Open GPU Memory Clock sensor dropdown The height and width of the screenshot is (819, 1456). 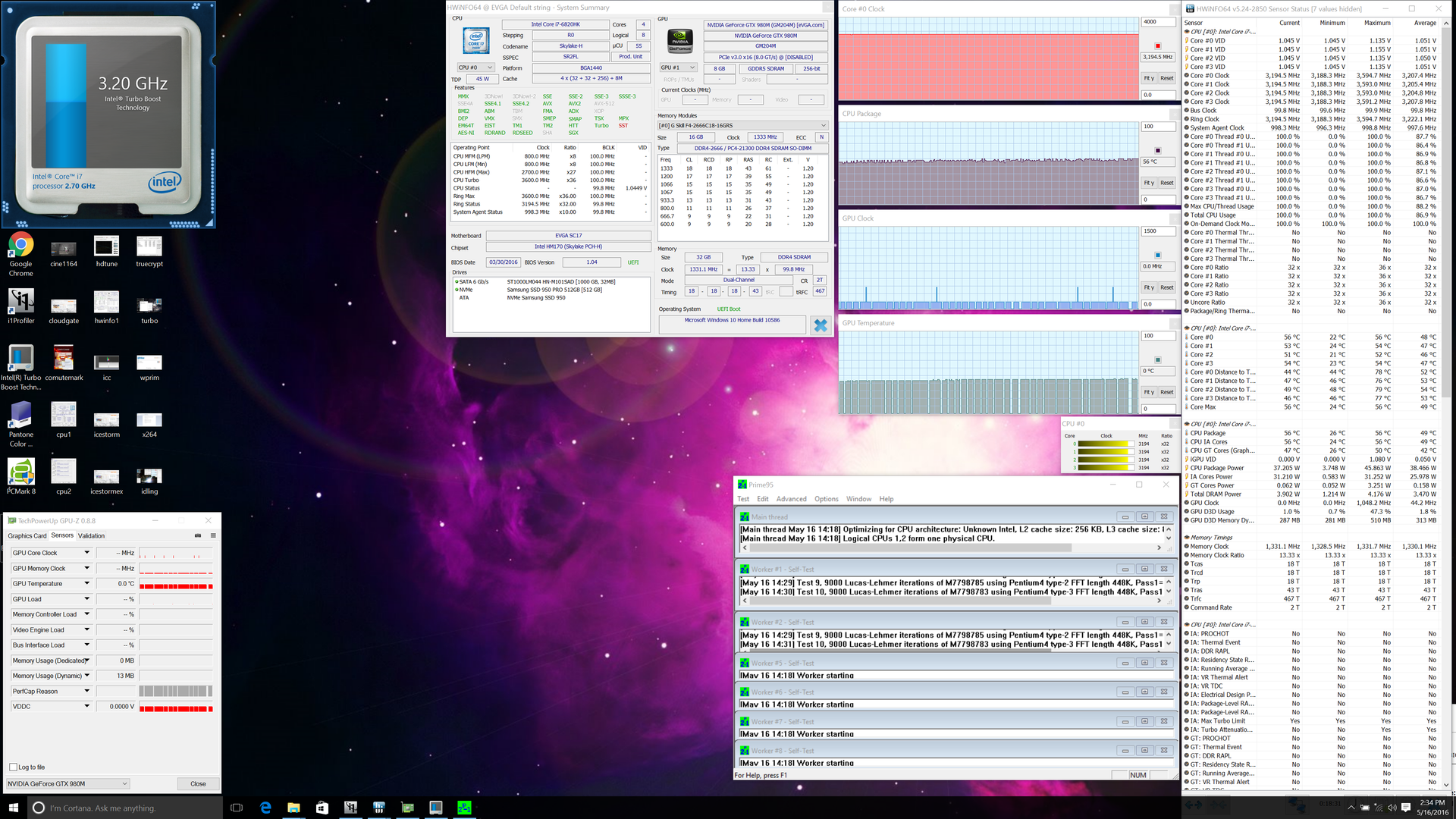pyautogui.click(x=86, y=568)
